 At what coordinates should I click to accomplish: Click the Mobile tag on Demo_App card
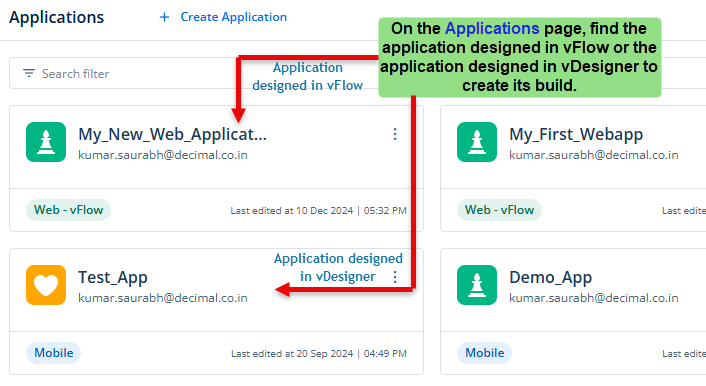click(x=484, y=353)
